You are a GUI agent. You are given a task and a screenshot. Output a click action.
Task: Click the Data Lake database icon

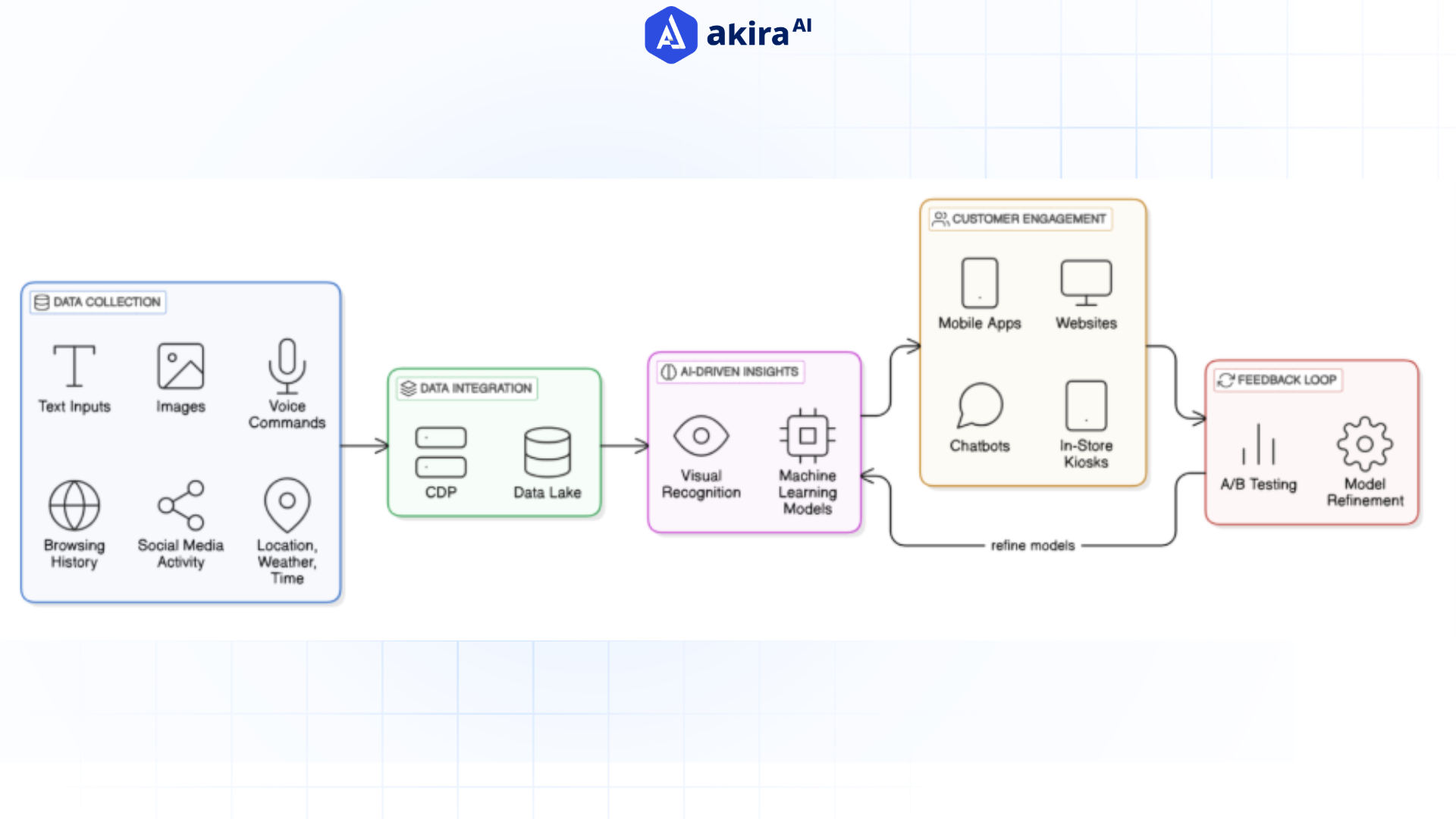tap(548, 453)
